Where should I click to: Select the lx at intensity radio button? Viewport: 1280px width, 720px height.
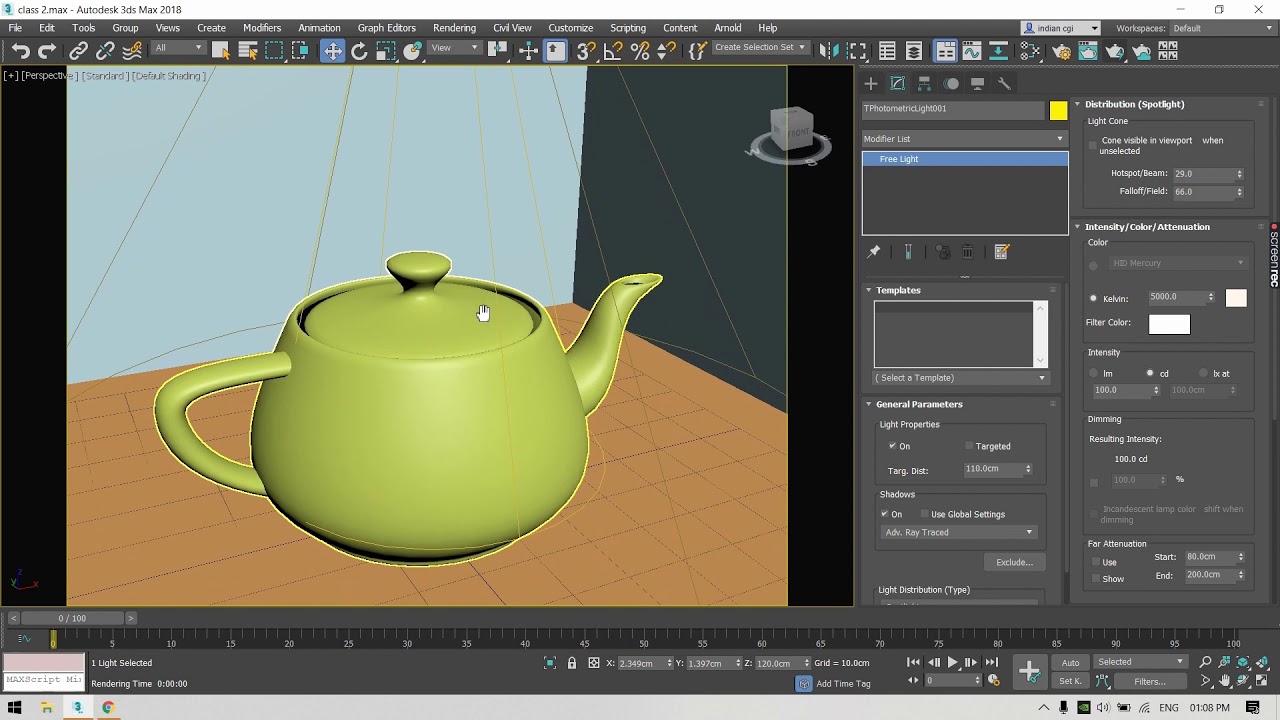coord(1203,373)
